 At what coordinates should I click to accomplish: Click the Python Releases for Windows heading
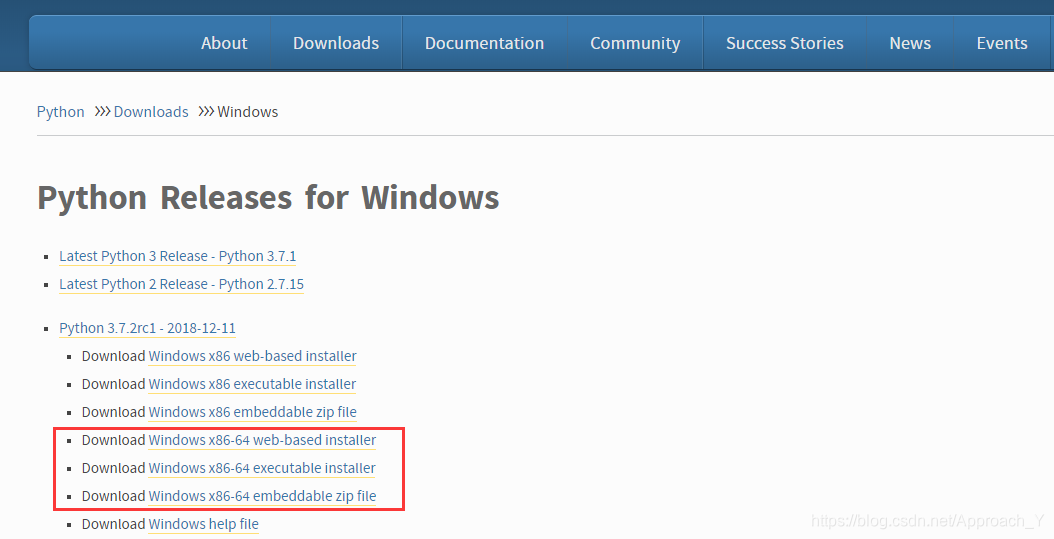(268, 198)
